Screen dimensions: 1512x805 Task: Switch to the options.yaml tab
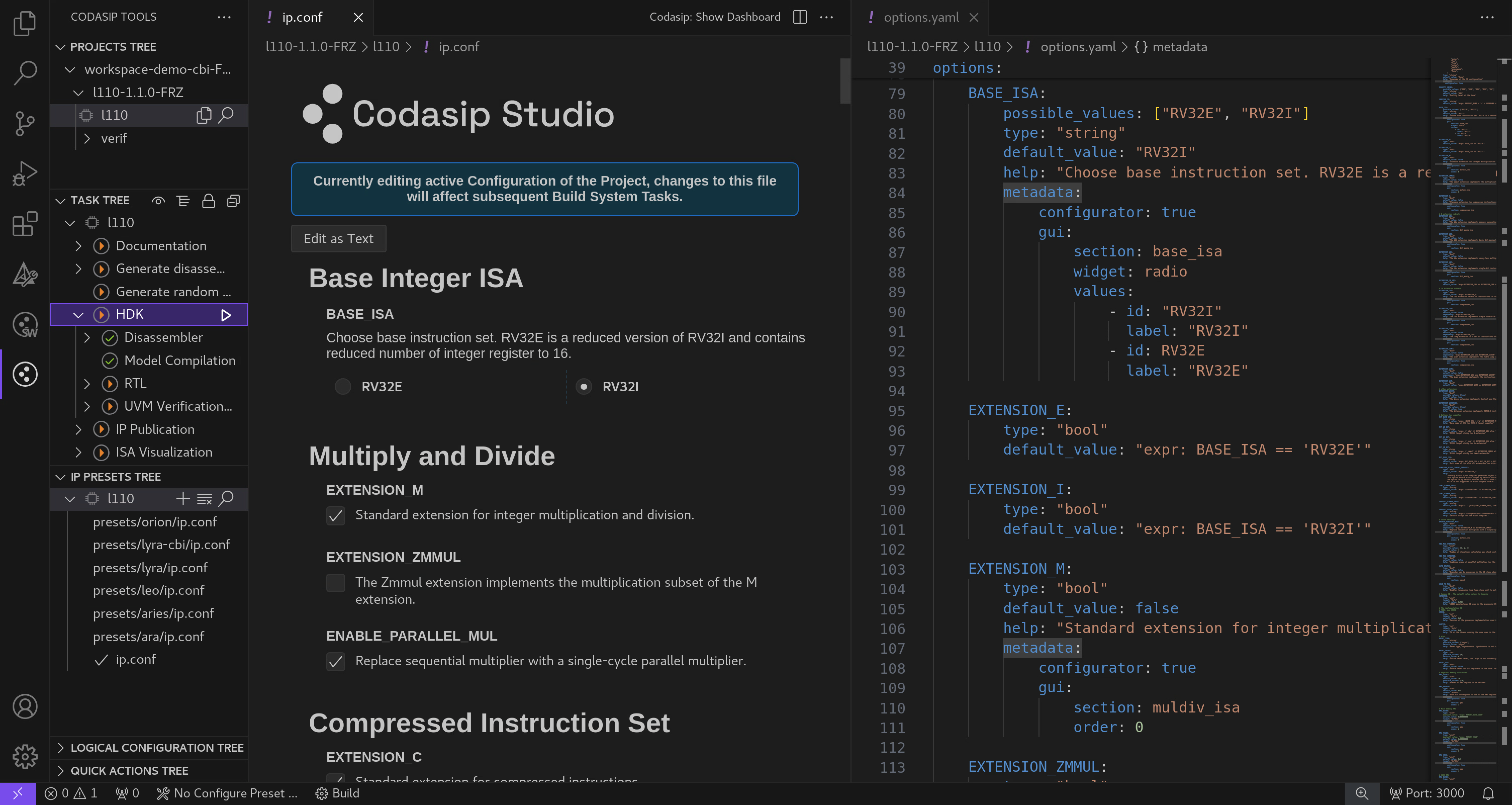tap(921, 17)
